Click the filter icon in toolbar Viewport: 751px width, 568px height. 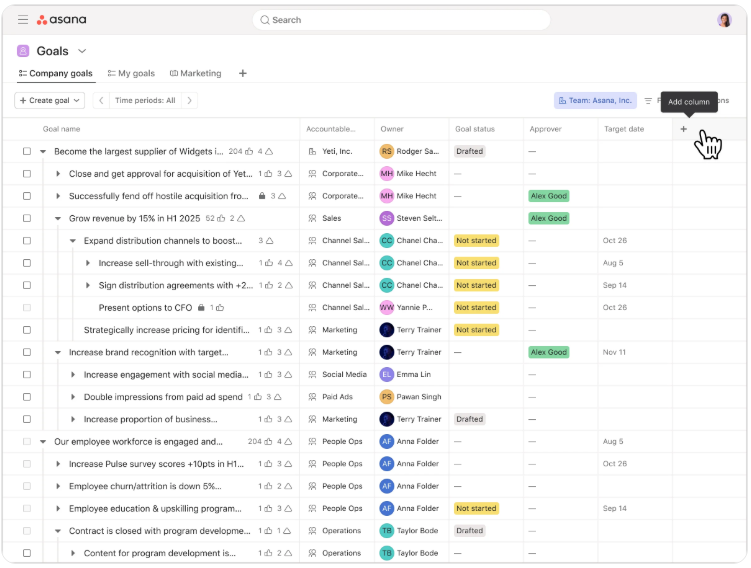[648, 101]
